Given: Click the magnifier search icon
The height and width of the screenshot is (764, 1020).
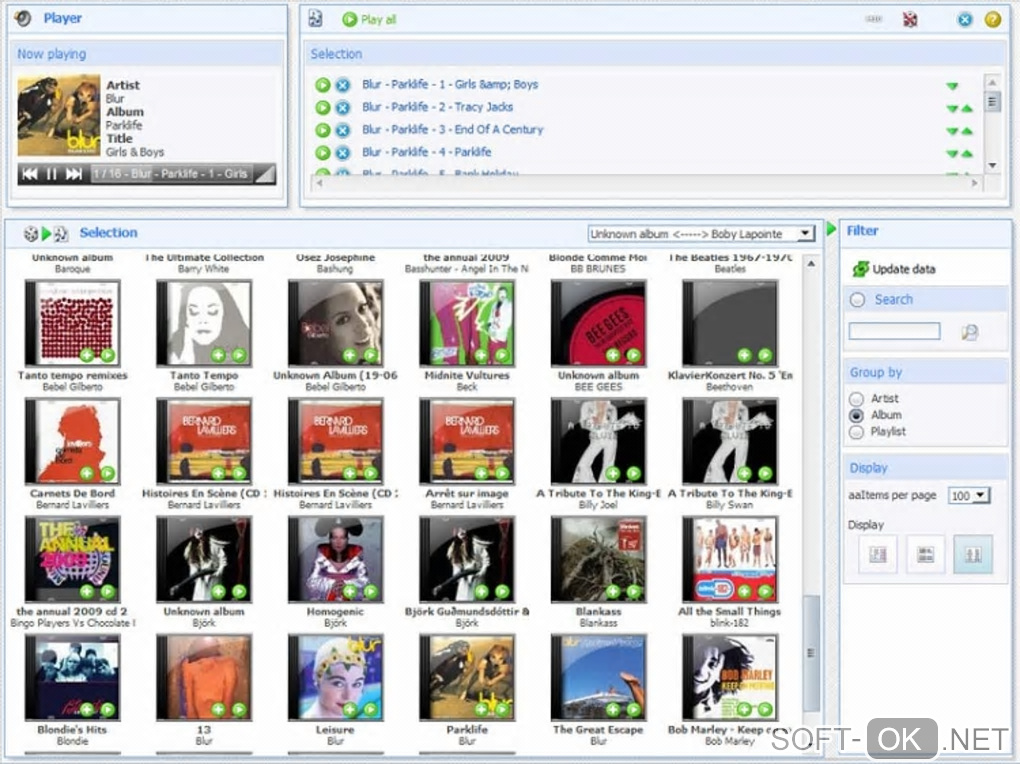Looking at the screenshot, I should click(x=969, y=333).
